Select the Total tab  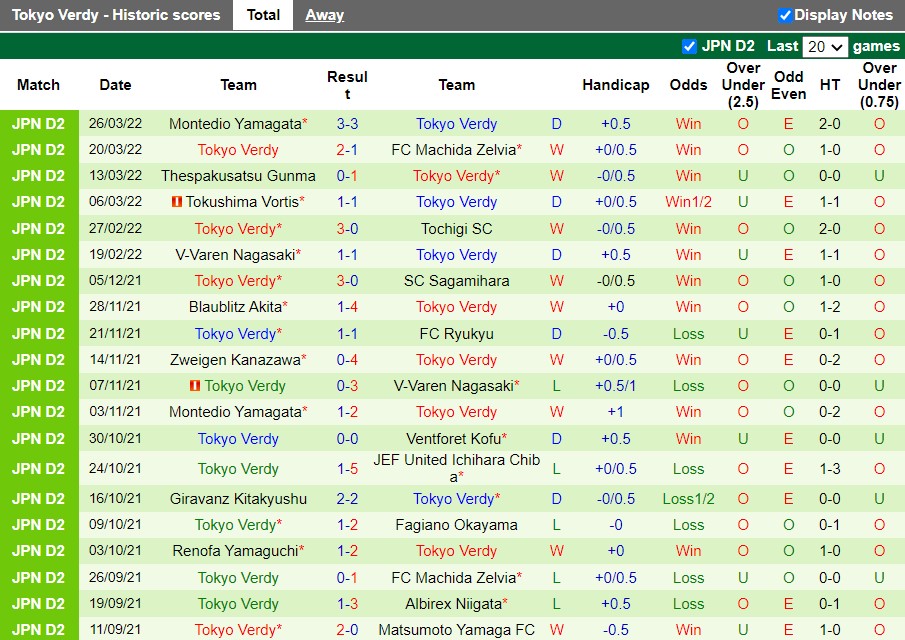coord(263,15)
